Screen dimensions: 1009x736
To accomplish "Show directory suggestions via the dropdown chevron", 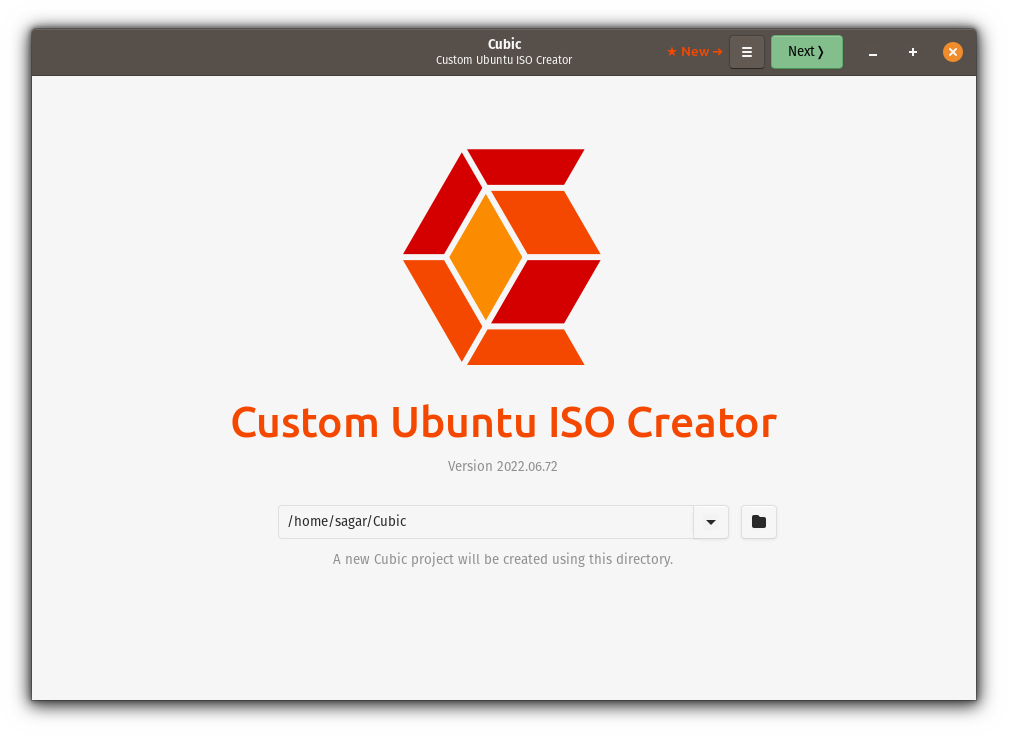I will point(710,521).
